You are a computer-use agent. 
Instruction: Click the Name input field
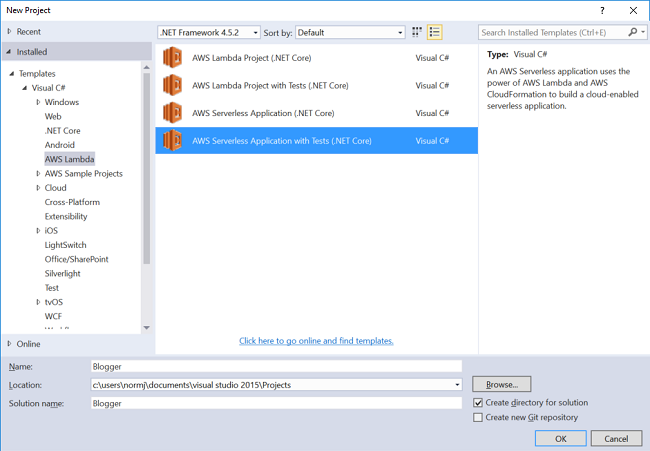276,366
